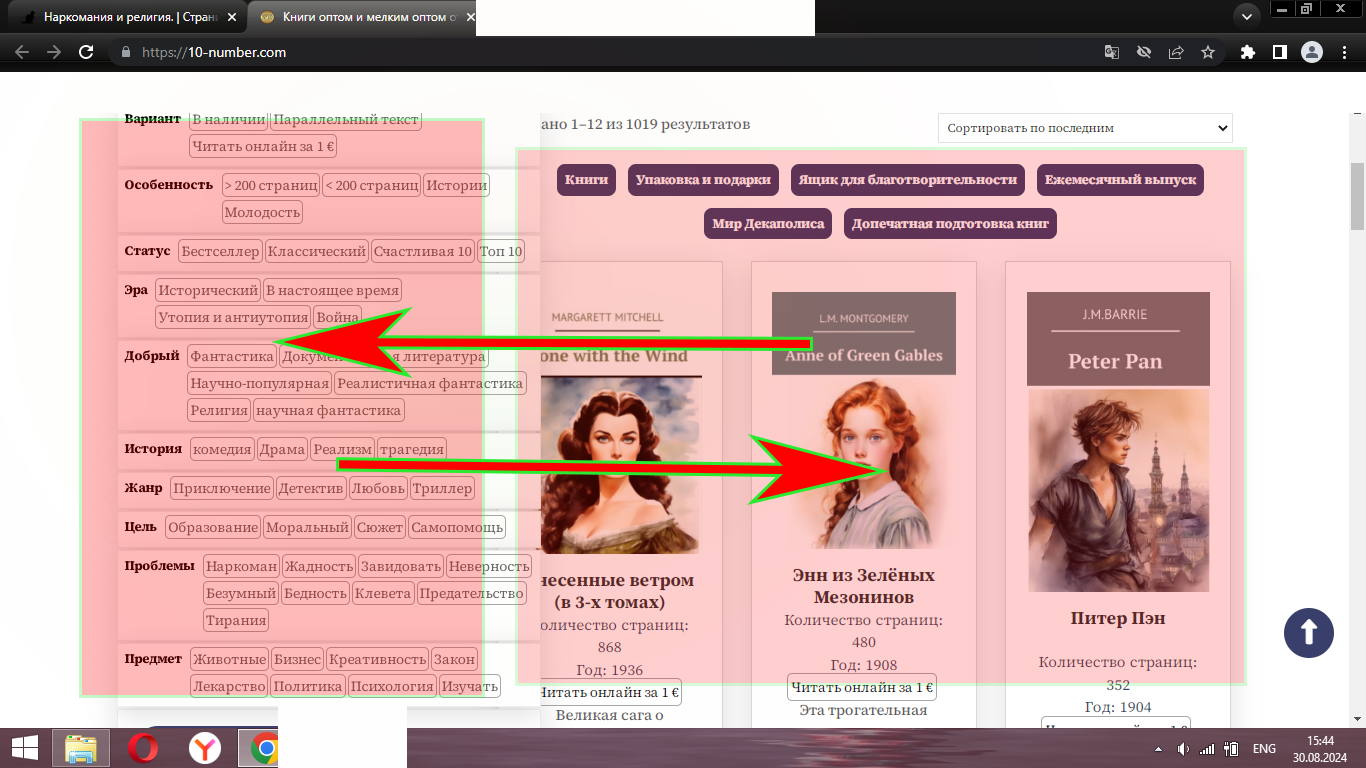Launch Yandex browser from the taskbar
Viewport: 1366px width, 768px height.
click(x=205, y=748)
